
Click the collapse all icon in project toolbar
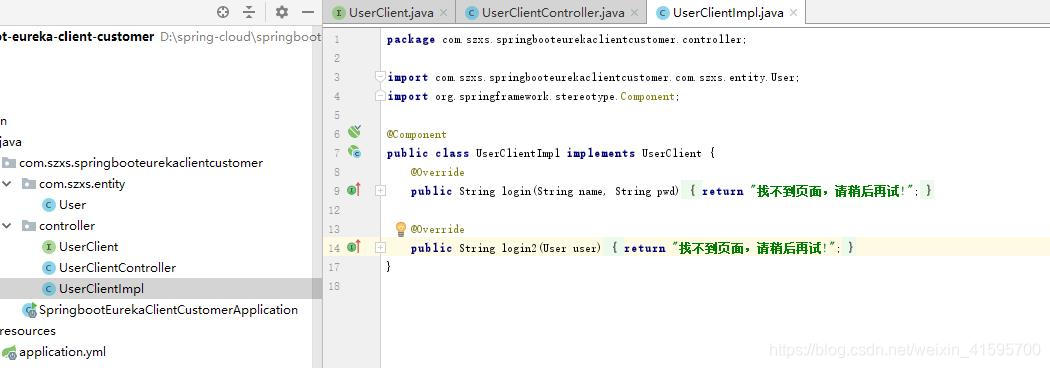point(249,12)
